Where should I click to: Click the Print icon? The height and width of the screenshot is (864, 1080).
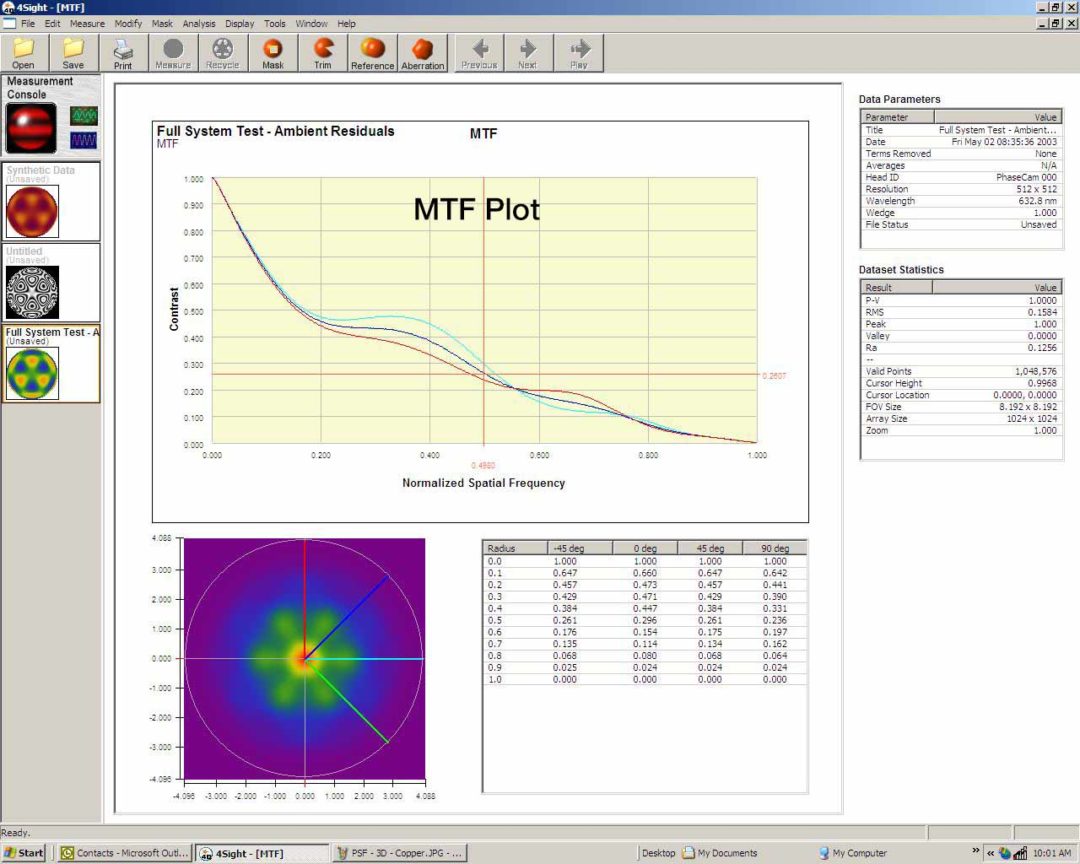123,52
